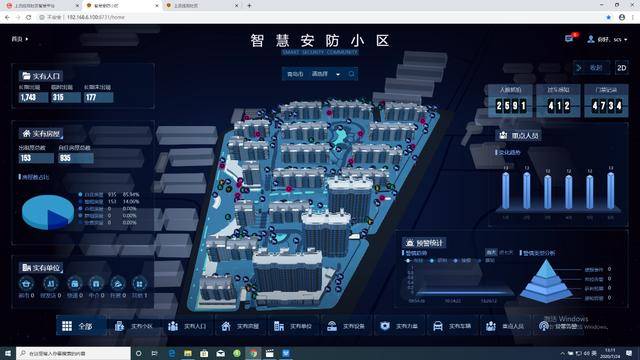Toggle 出租房屋 153 legend entry in pie chart
640x360 pixels.
coord(109,202)
